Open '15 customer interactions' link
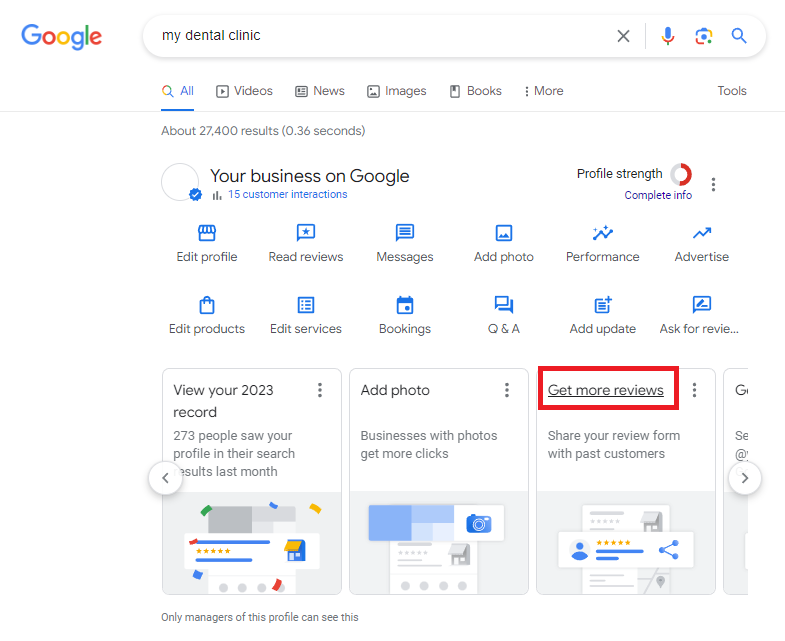The height and width of the screenshot is (641, 785). pos(287,194)
